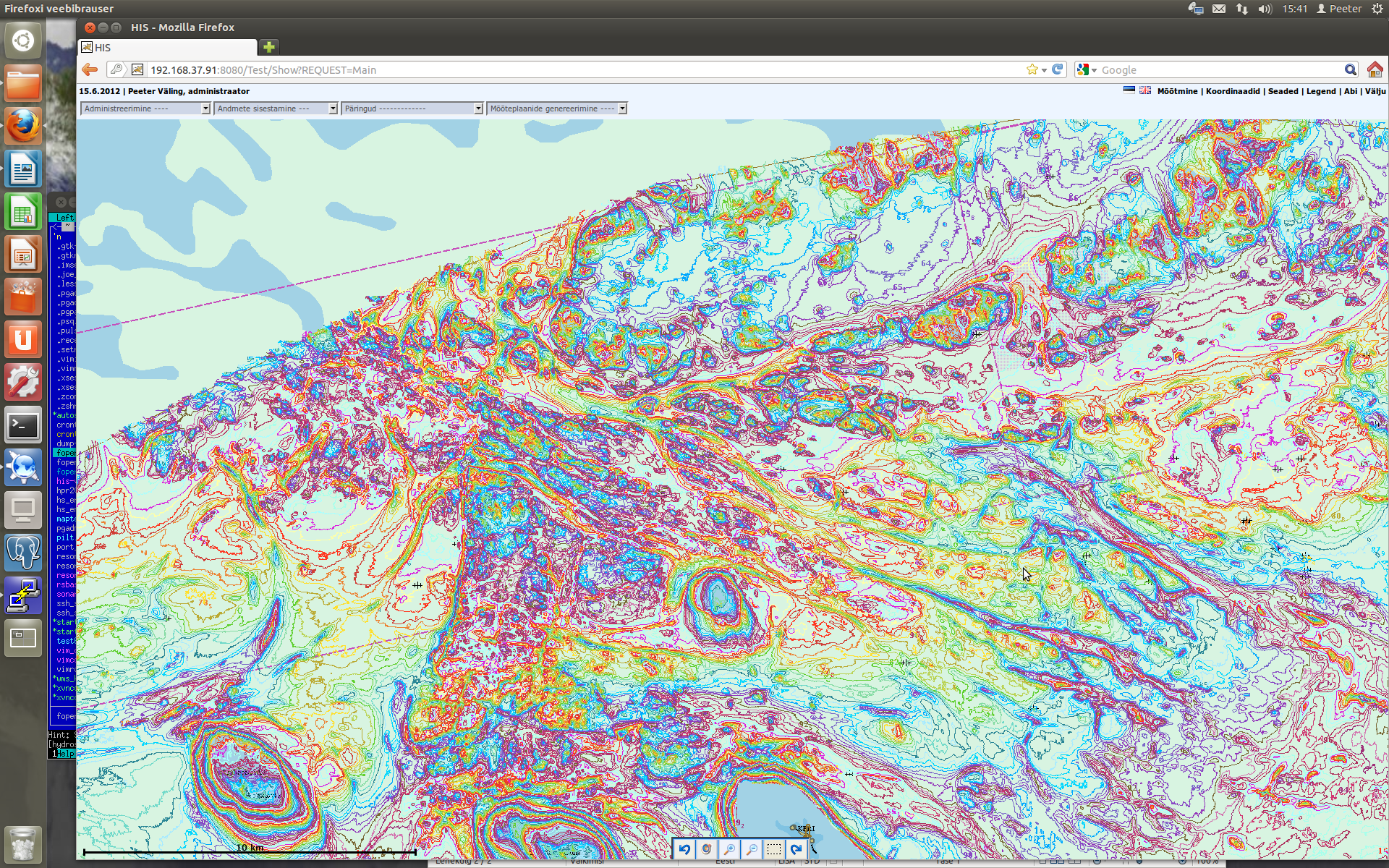
Task: Reload the page with refresh icon
Action: (1058, 69)
